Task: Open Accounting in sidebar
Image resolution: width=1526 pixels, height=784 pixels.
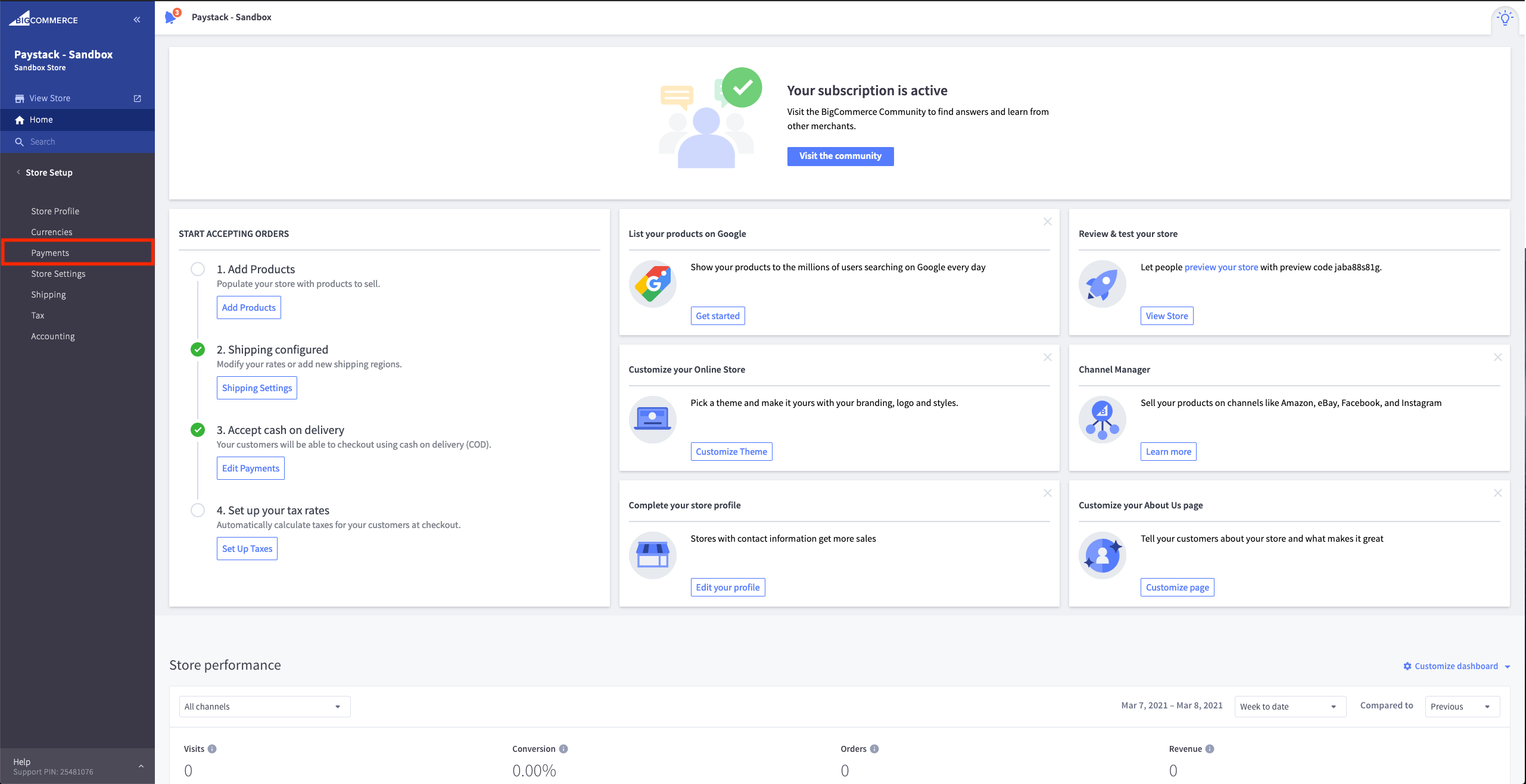Action: (x=53, y=336)
